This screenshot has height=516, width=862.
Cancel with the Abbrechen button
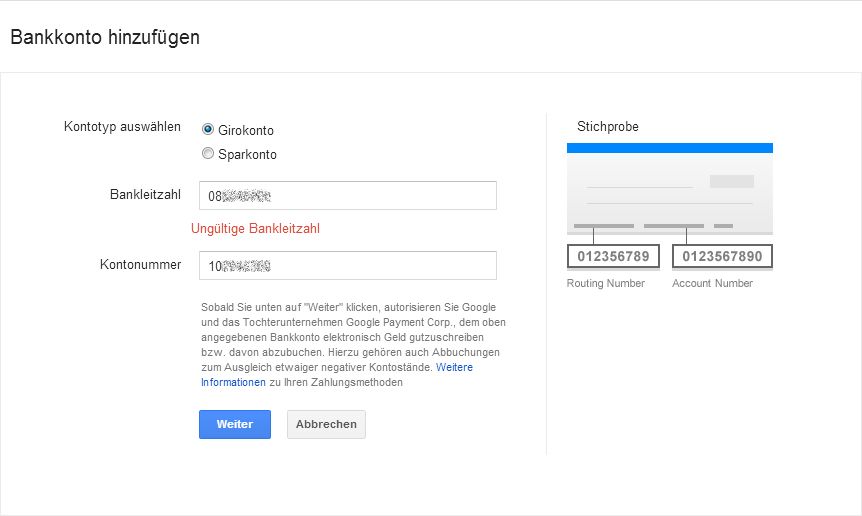click(326, 424)
